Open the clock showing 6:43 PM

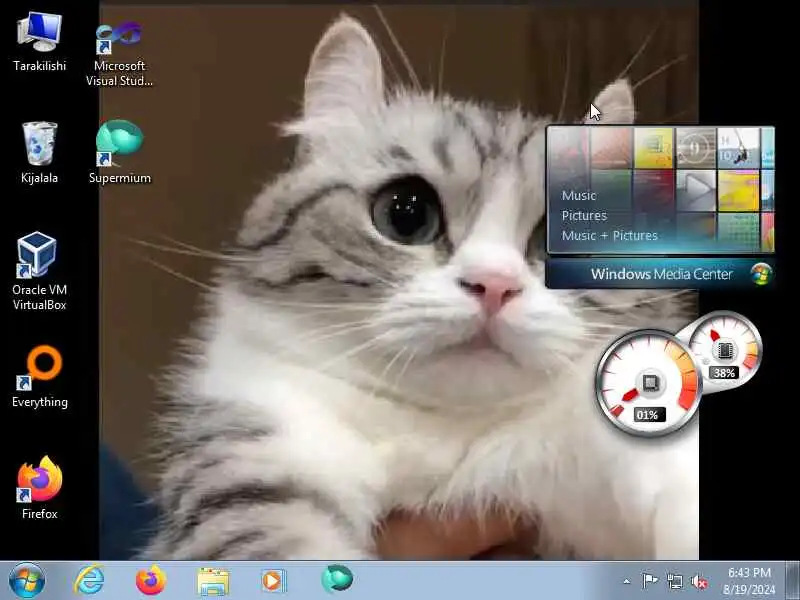click(x=749, y=581)
